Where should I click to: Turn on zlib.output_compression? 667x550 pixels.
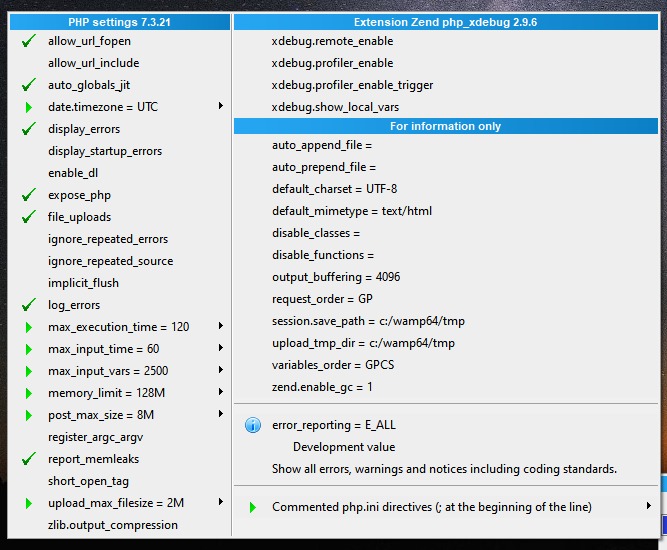tap(112, 525)
